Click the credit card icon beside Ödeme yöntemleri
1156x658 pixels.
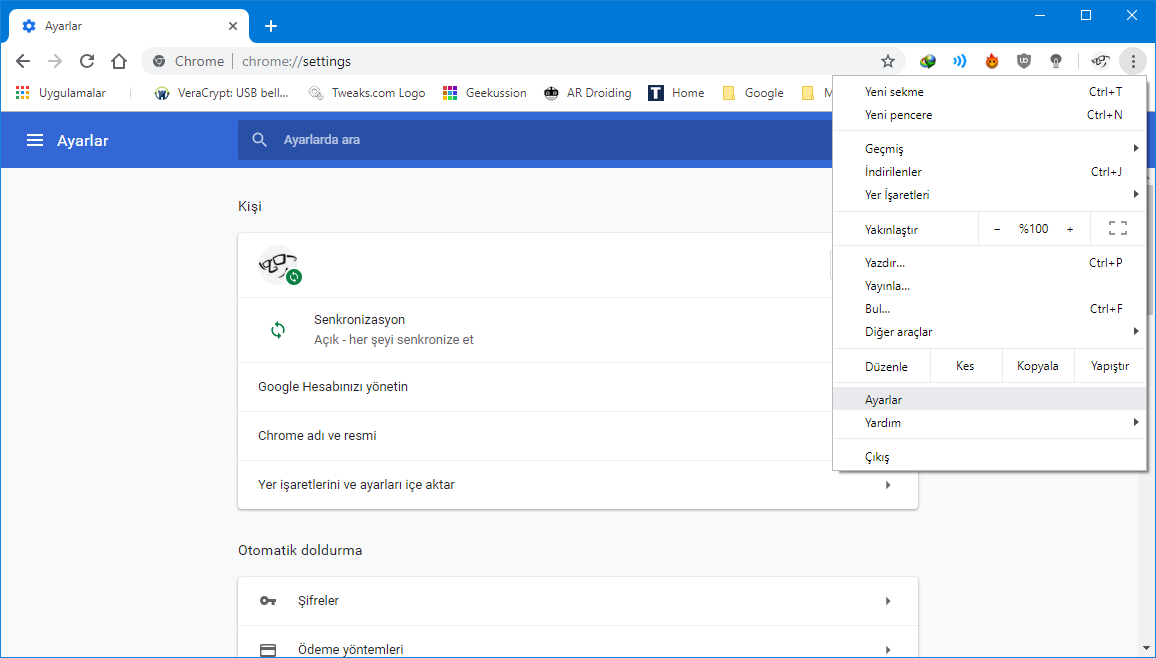268,650
